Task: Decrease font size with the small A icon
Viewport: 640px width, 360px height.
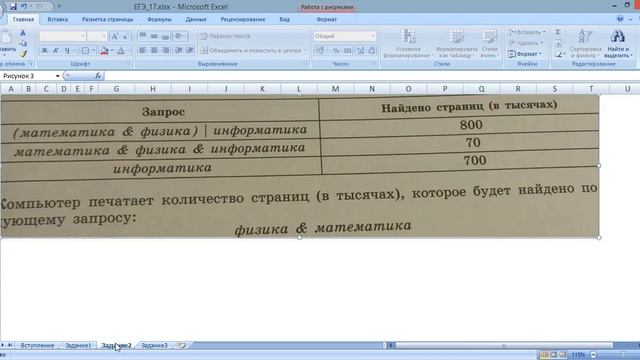Action: click(x=125, y=36)
